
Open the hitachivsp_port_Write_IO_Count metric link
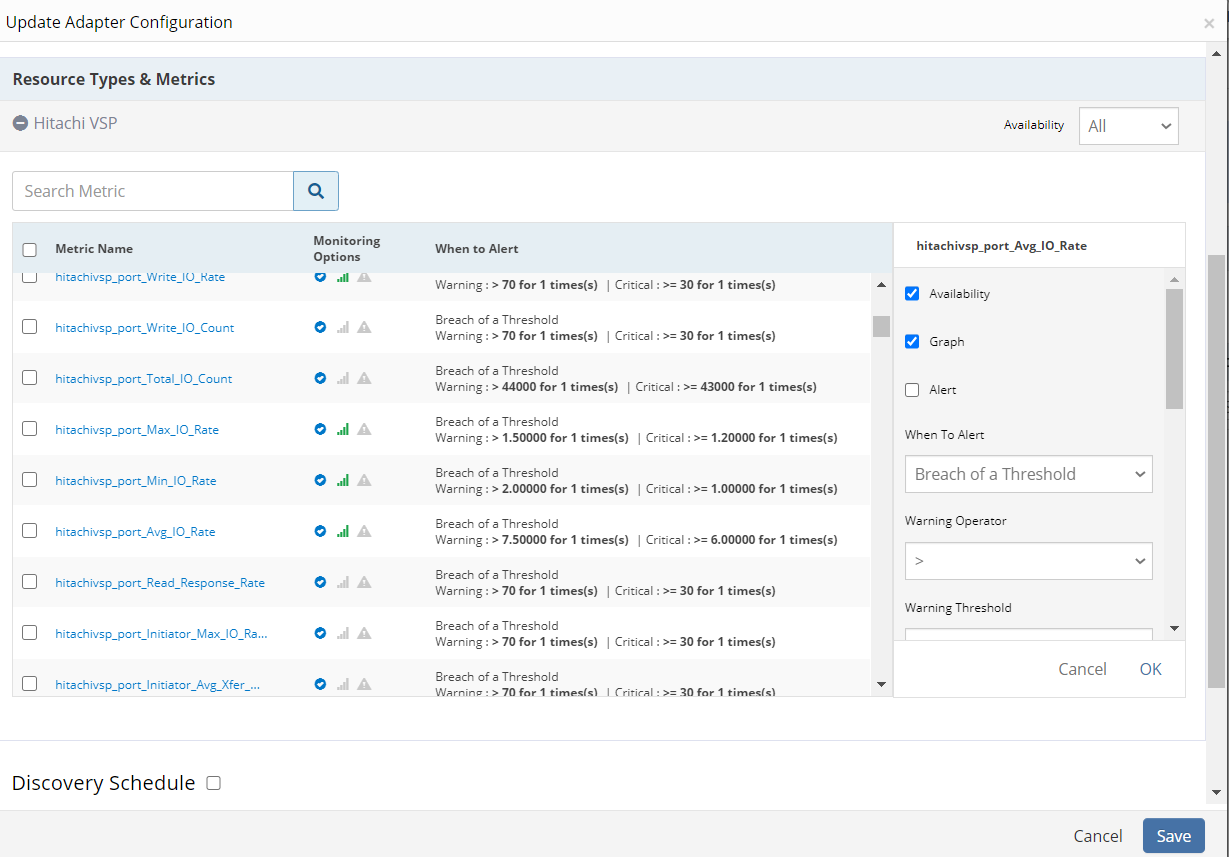145,328
